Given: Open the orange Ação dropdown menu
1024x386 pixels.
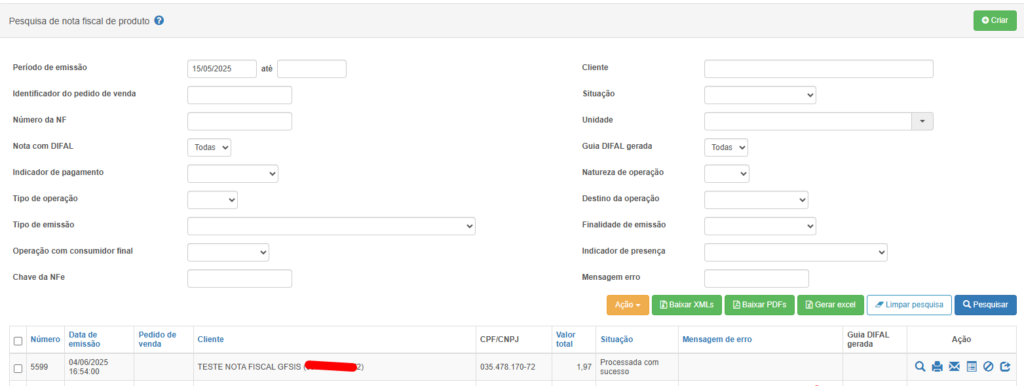Looking at the screenshot, I should pos(628,305).
